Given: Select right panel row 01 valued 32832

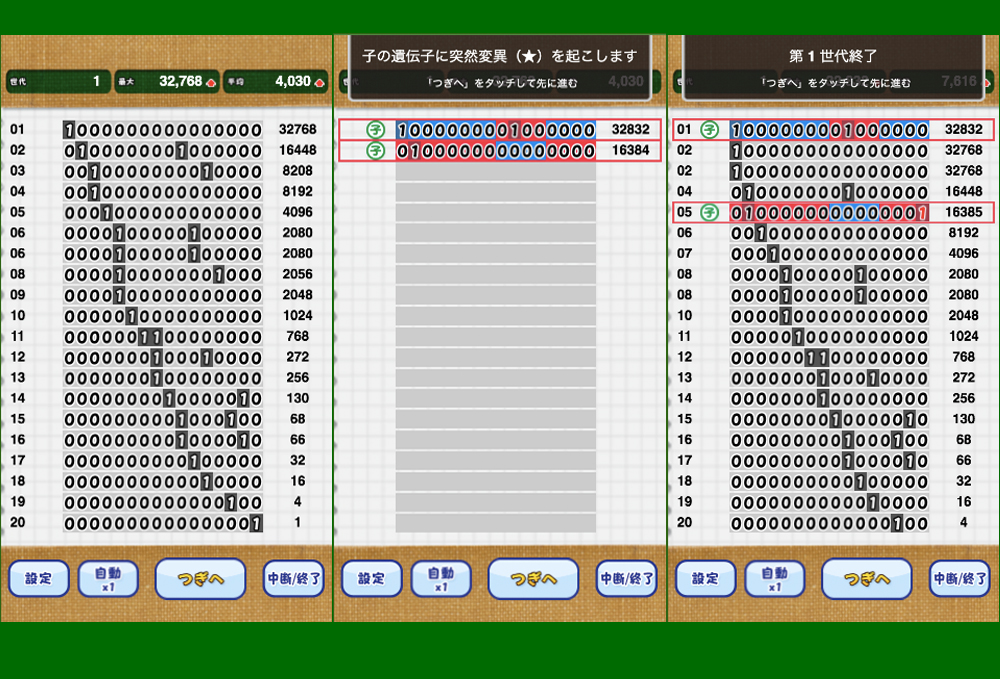Looking at the screenshot, I should 834,129.
